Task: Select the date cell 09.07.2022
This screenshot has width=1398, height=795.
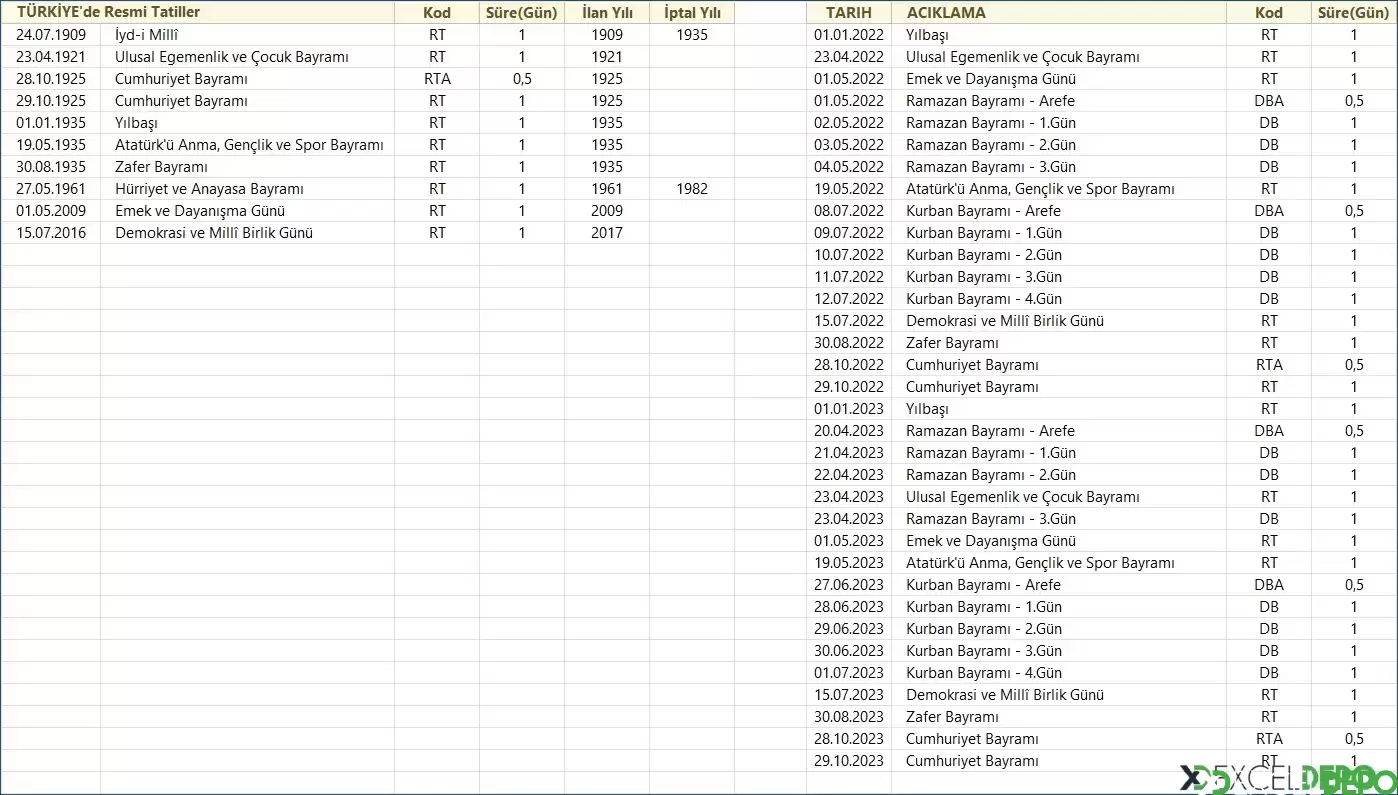Action: pos(849,233)
